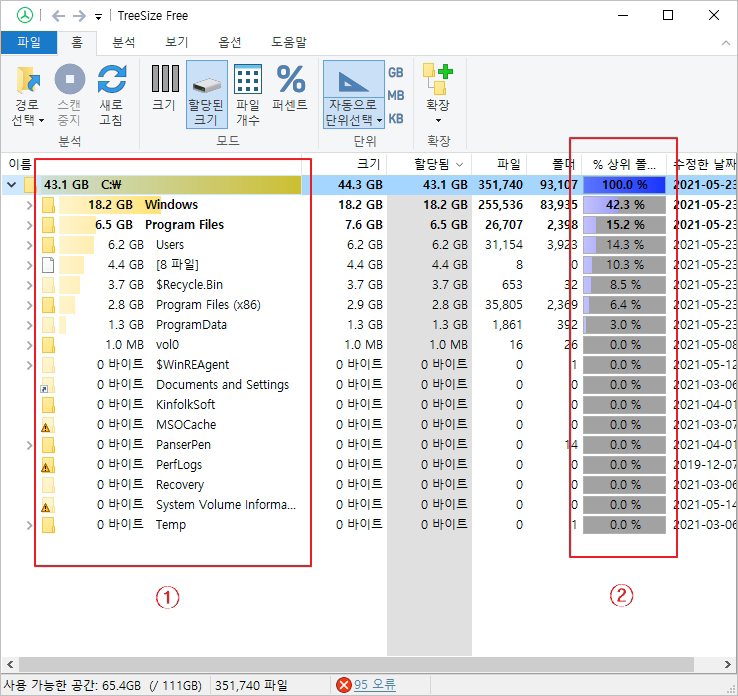Click the PanserPen folder icon

(x=48, y=445)
